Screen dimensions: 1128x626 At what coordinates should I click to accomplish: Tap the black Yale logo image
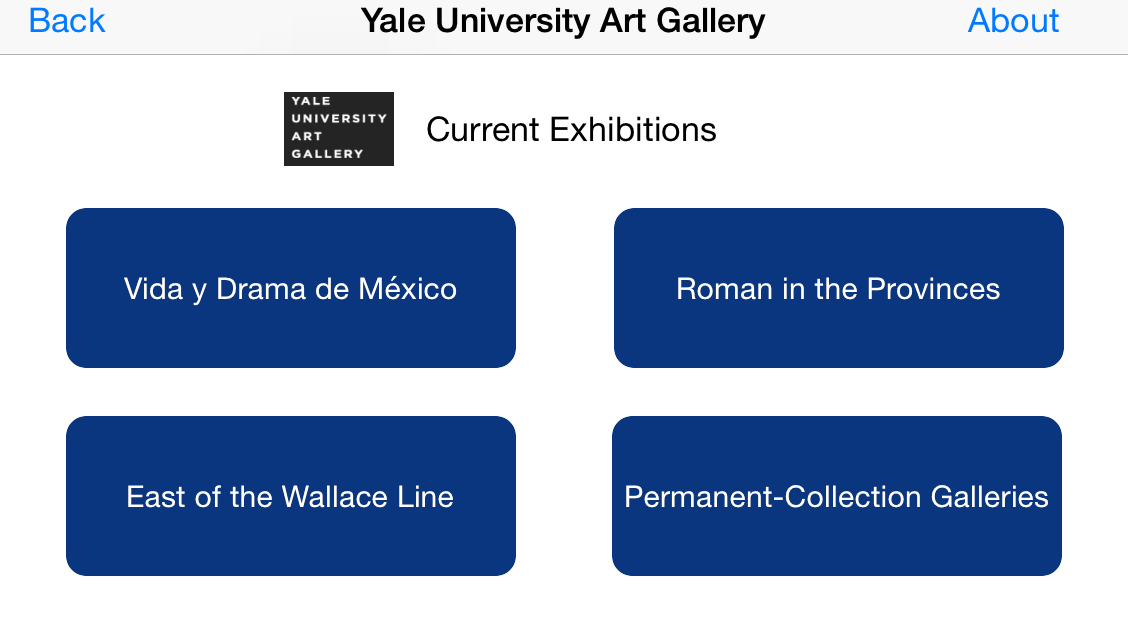[338, 129]
